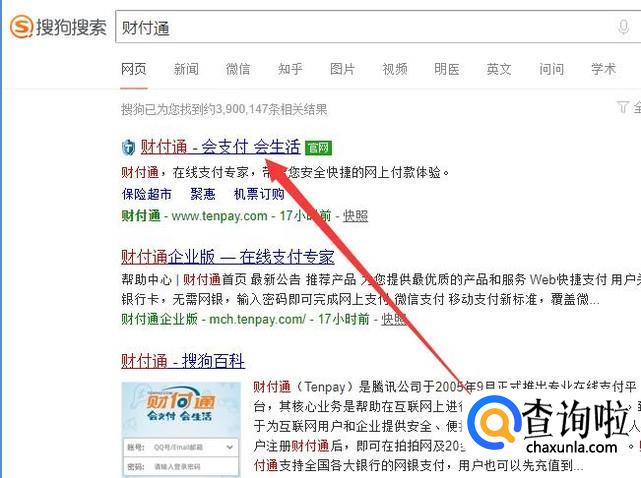Open the 财付通 - 会支付 会生活 result

point(221,147)
